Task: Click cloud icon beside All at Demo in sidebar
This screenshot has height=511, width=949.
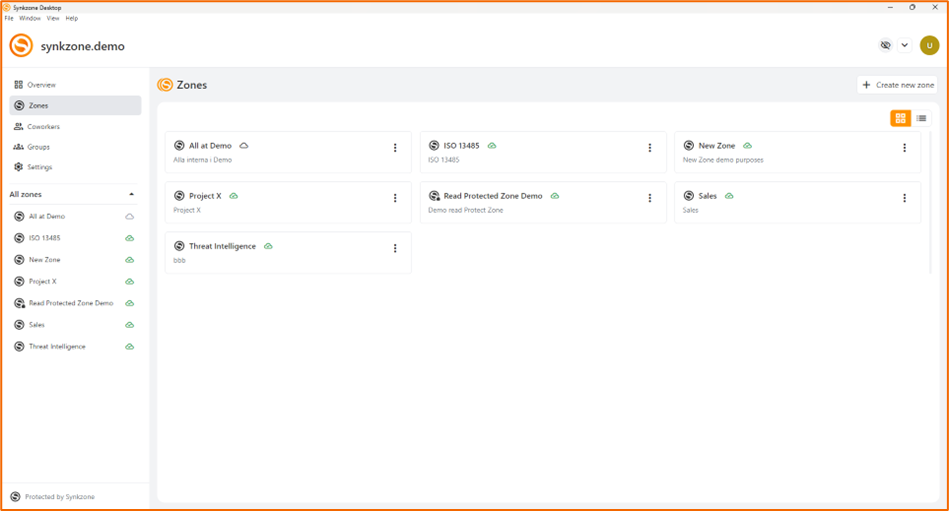Action: tap(130, 217)
